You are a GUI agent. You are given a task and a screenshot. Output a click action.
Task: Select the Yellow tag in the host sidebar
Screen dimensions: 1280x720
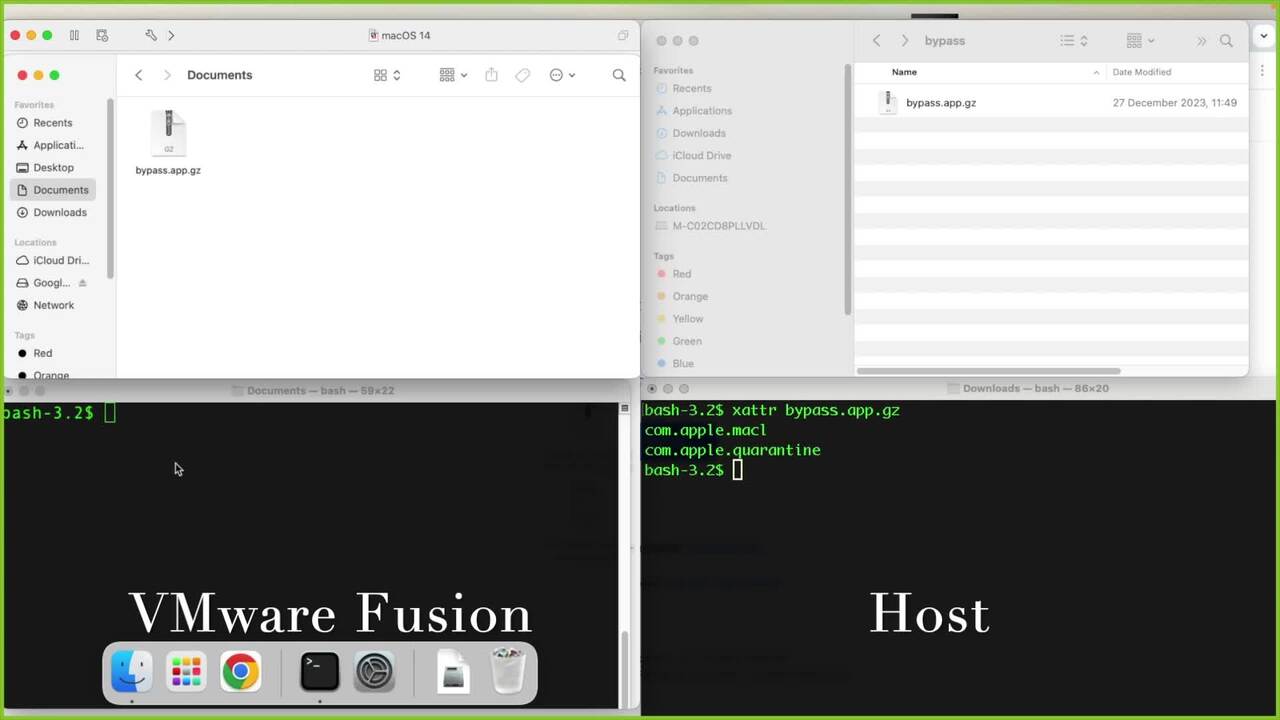click(687, 318)
